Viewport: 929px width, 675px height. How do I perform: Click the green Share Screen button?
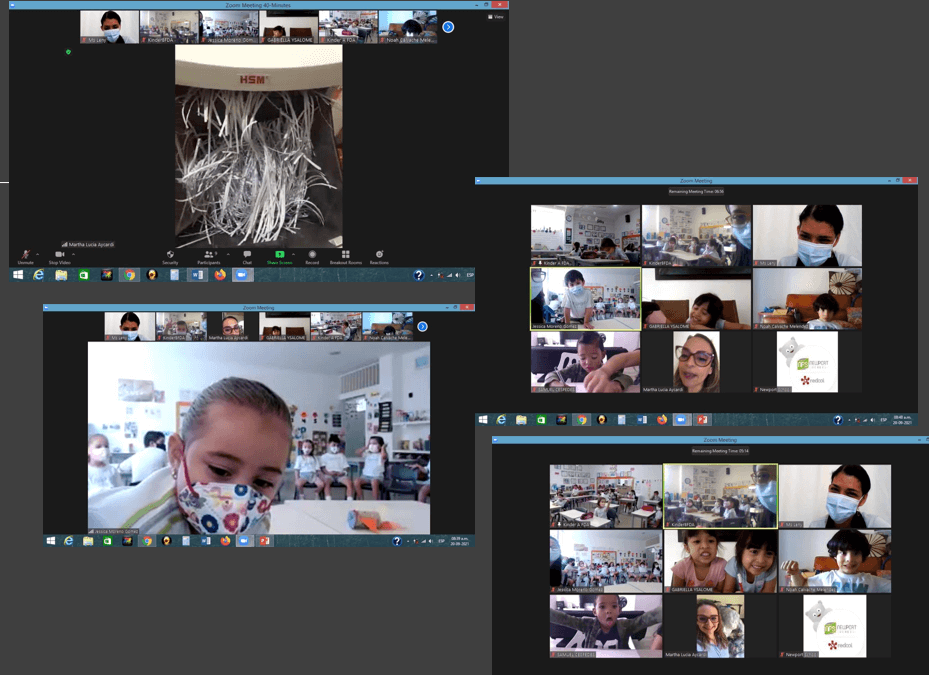pos(280,256)
